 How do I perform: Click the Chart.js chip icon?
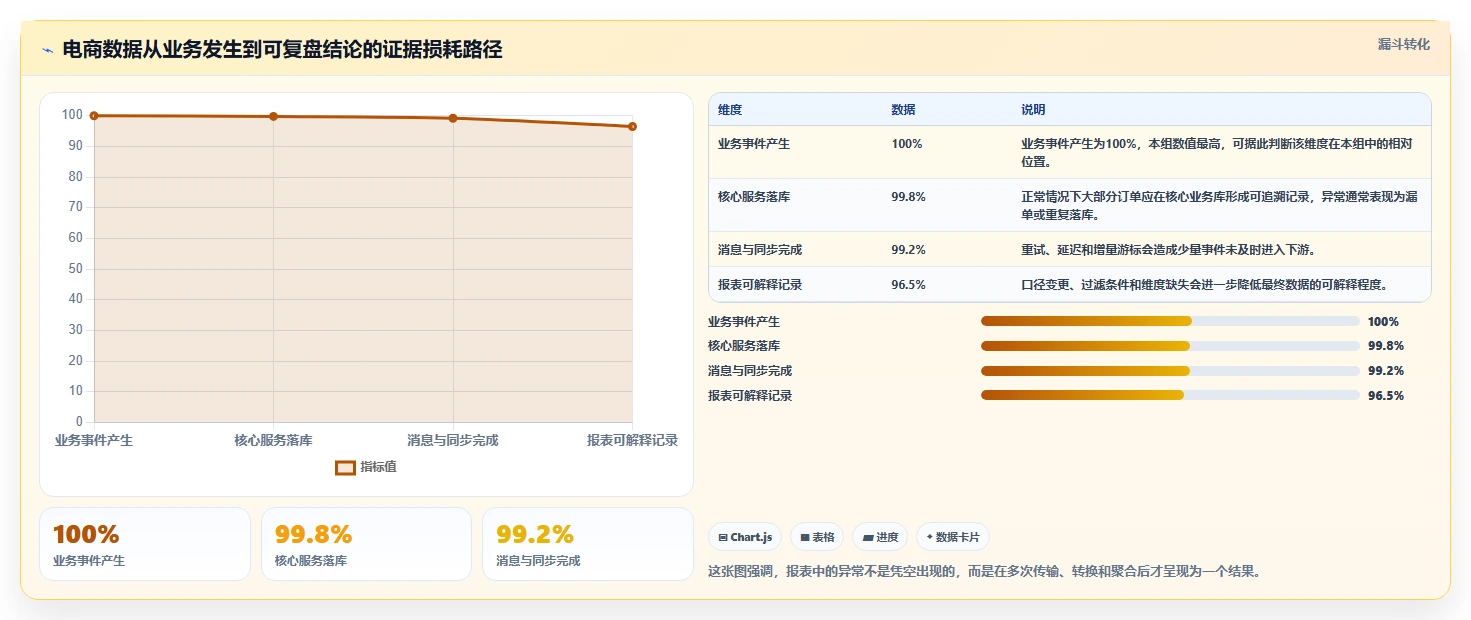pos(722,538)
